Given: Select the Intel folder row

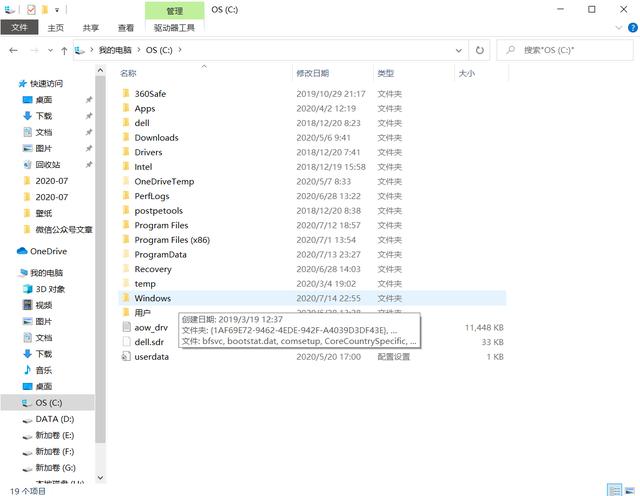Looking at the screenshot, I should coord(312,167).
